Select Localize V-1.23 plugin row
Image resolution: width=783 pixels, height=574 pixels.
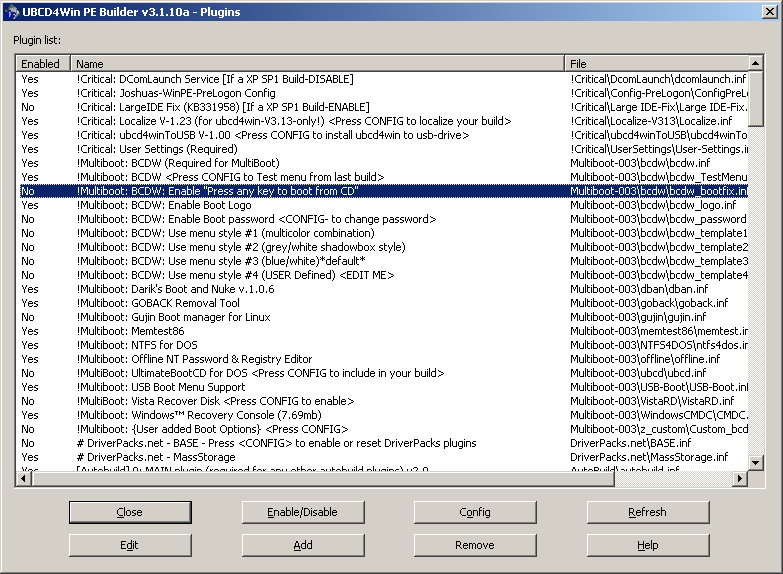point(384,121)
